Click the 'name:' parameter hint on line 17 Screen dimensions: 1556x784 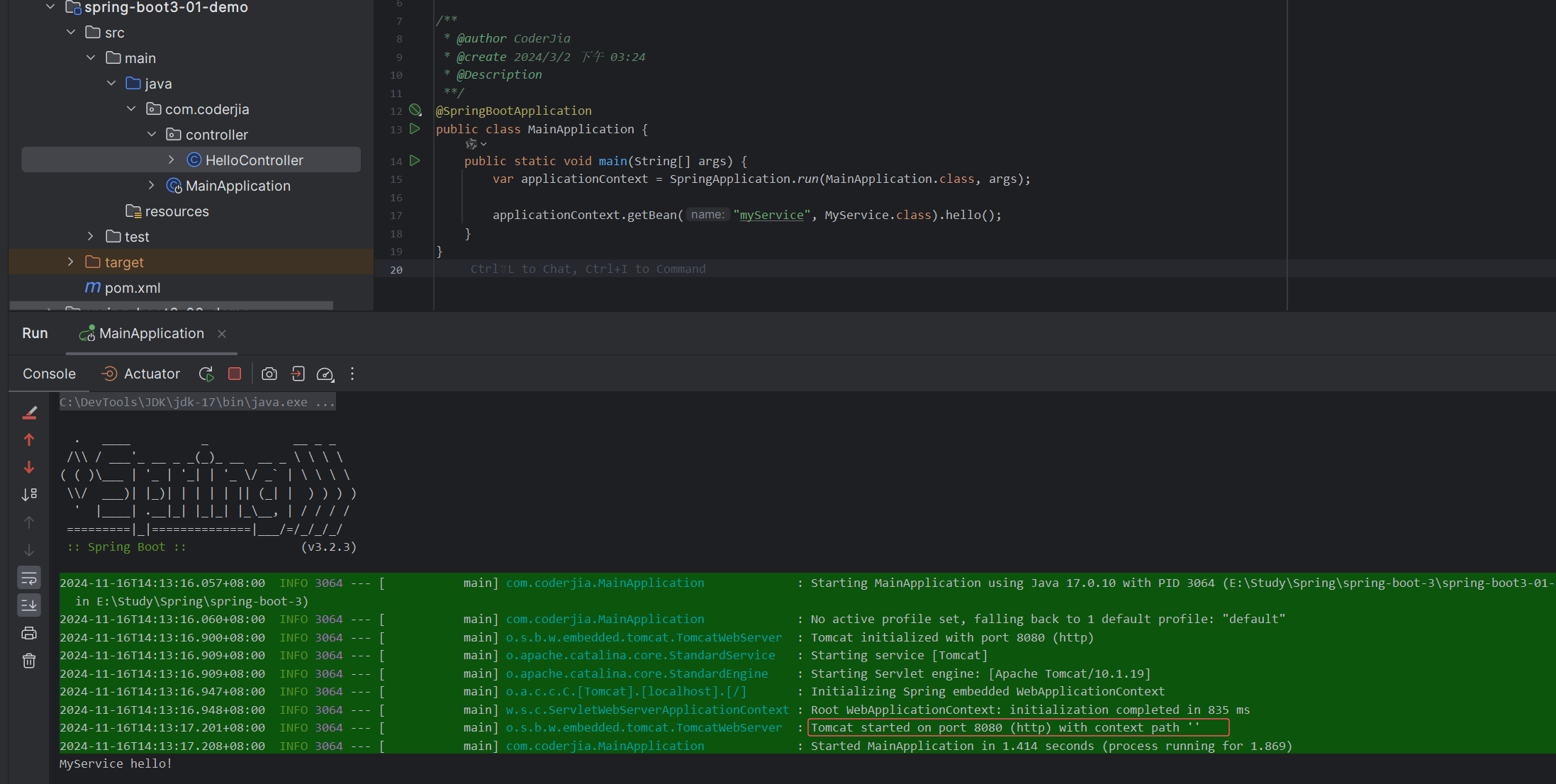[x=707, y=215]
